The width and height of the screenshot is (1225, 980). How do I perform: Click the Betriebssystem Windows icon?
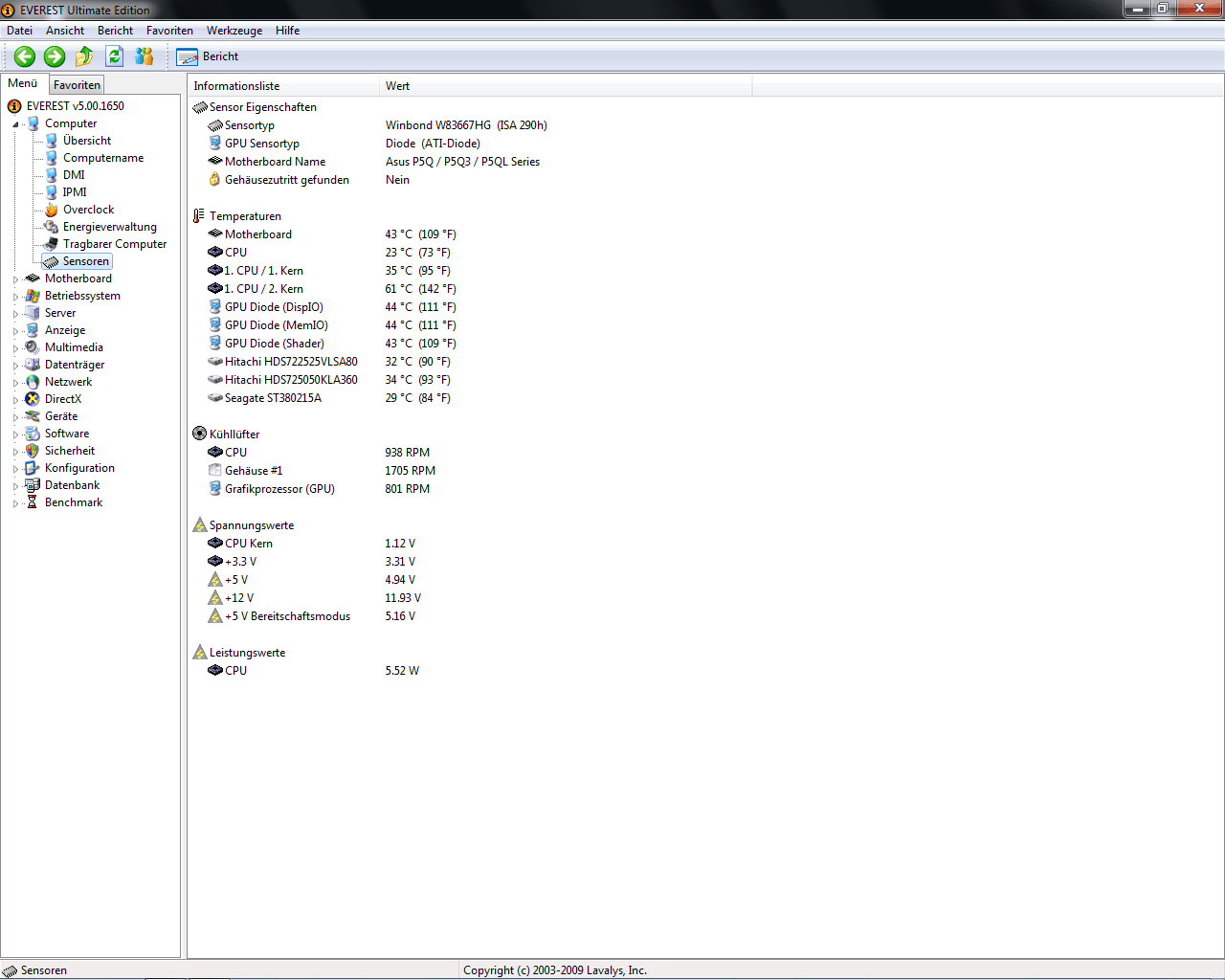point(33,296)
